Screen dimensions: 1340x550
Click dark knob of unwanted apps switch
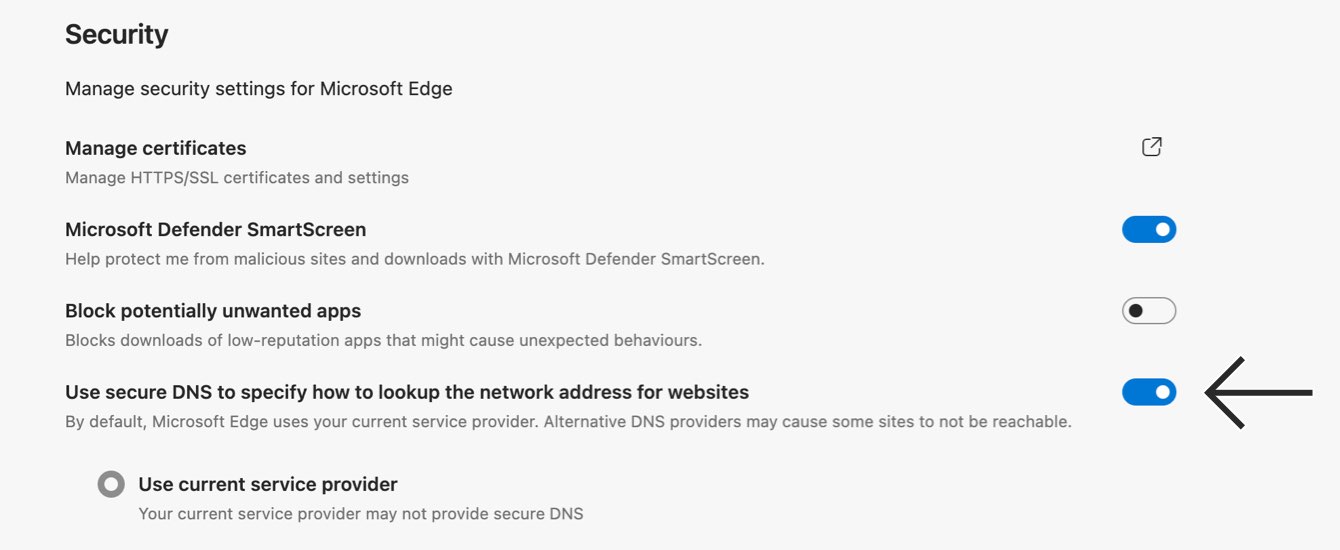tap(1135, 311)
